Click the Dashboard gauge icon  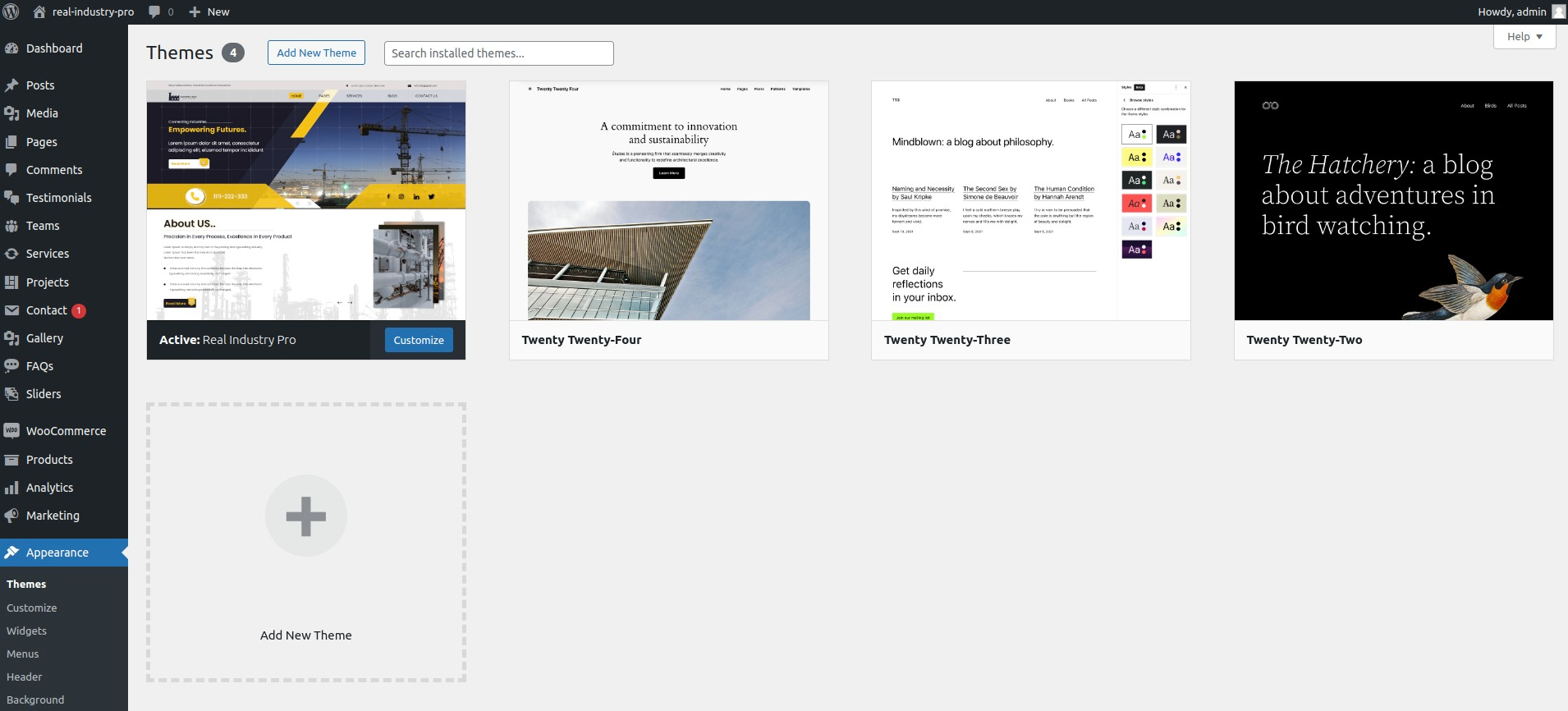[11, 48]
